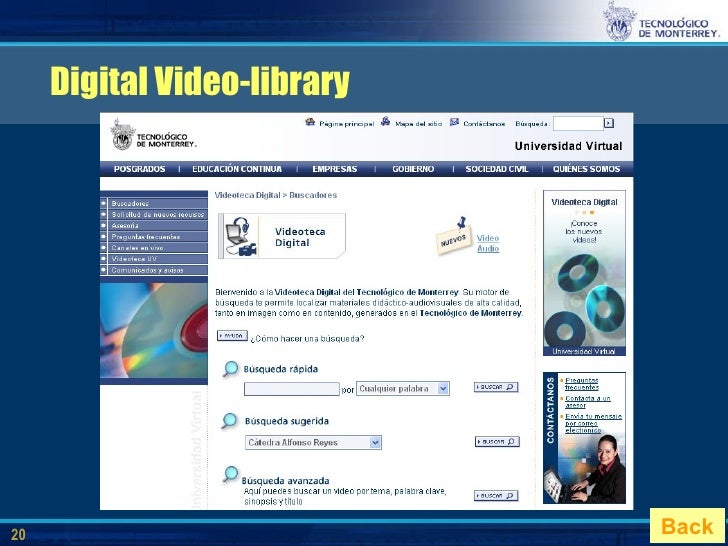The width and height of the screenshot is (728, 546).
Task: Click the ¿Cómo hacer una búsqueda? text
Action: (x=307, y=339)
